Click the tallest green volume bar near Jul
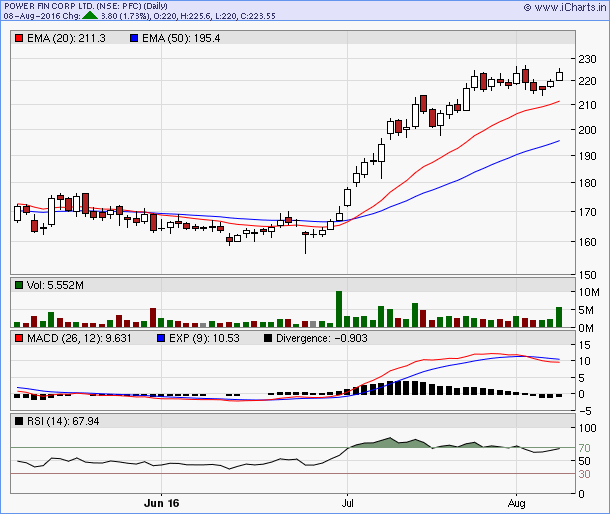 coord(339,309)
